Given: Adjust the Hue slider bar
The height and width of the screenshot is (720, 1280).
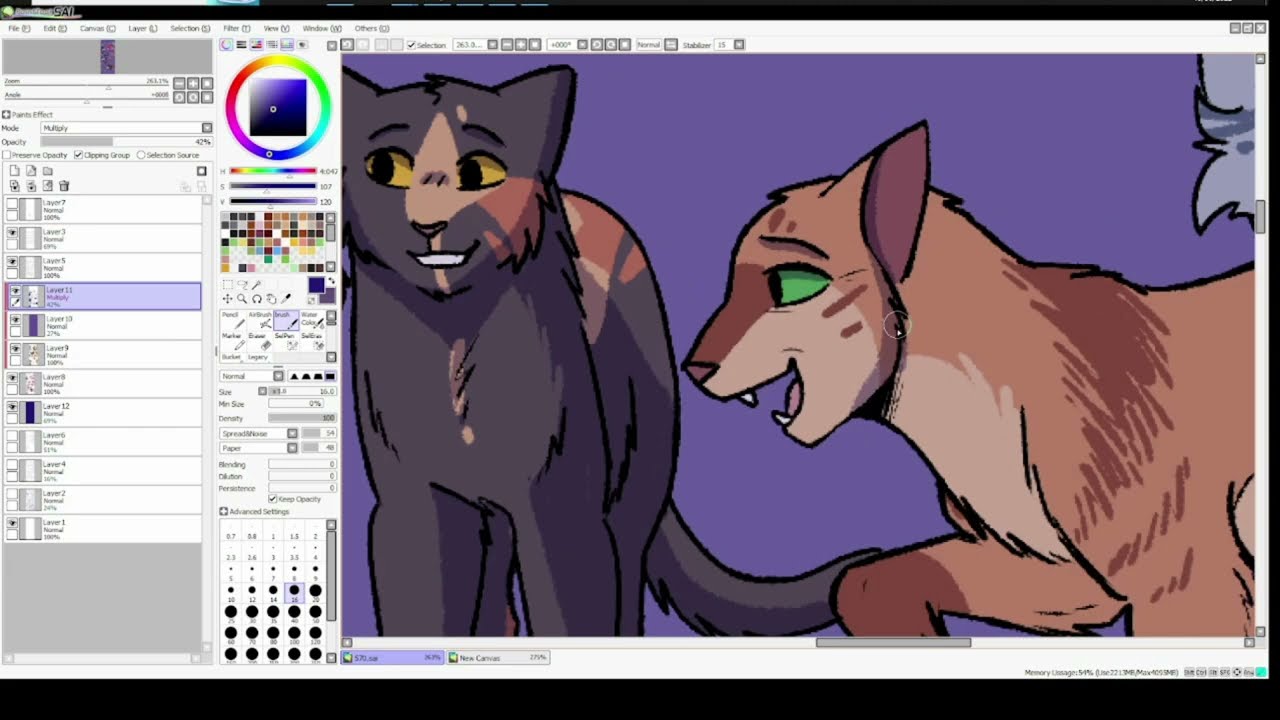Looking at the screenshot, I should pyautogui.click(x=273, y=171).
